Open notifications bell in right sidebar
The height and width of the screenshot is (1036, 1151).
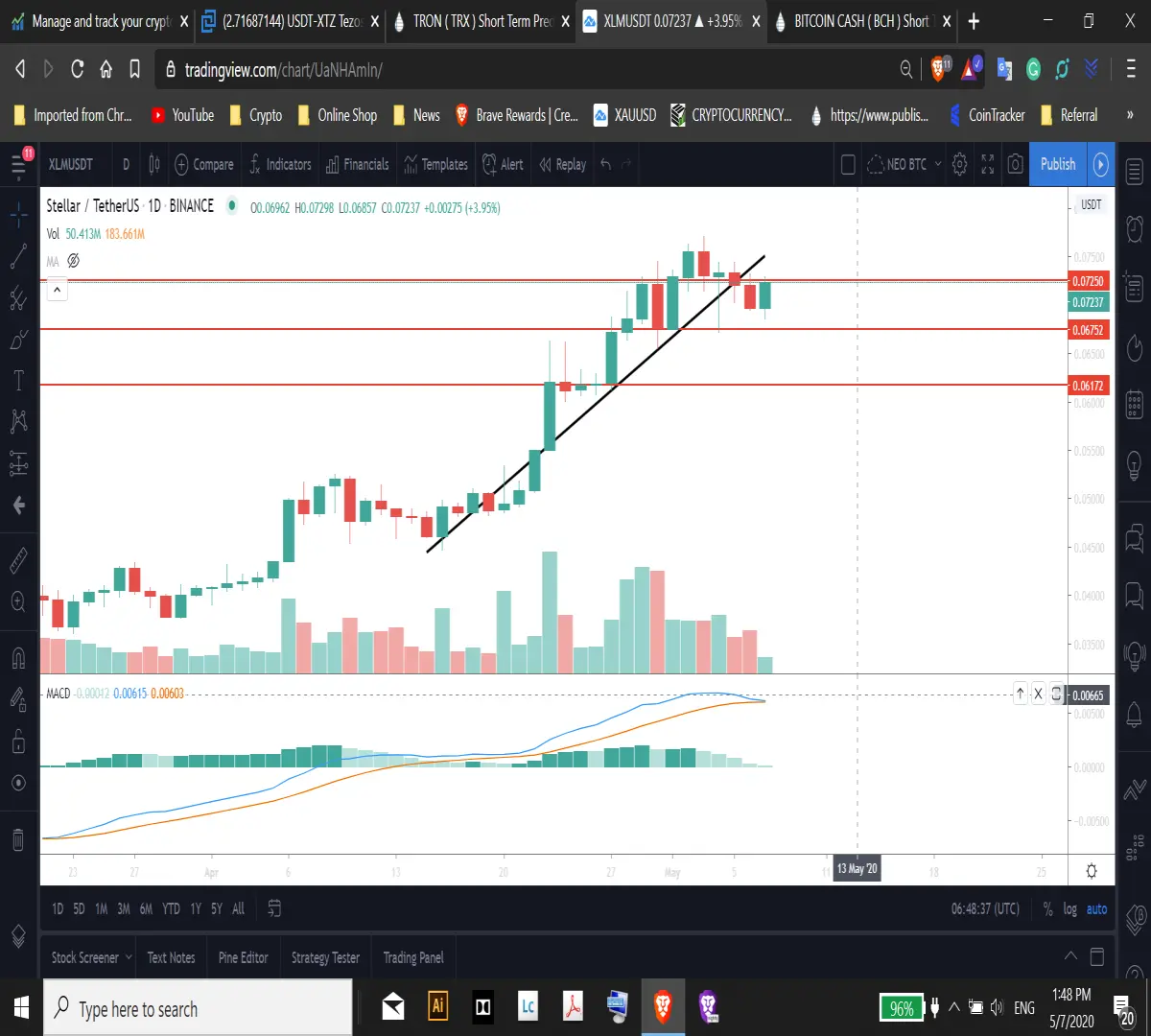tap(1134, 714)
